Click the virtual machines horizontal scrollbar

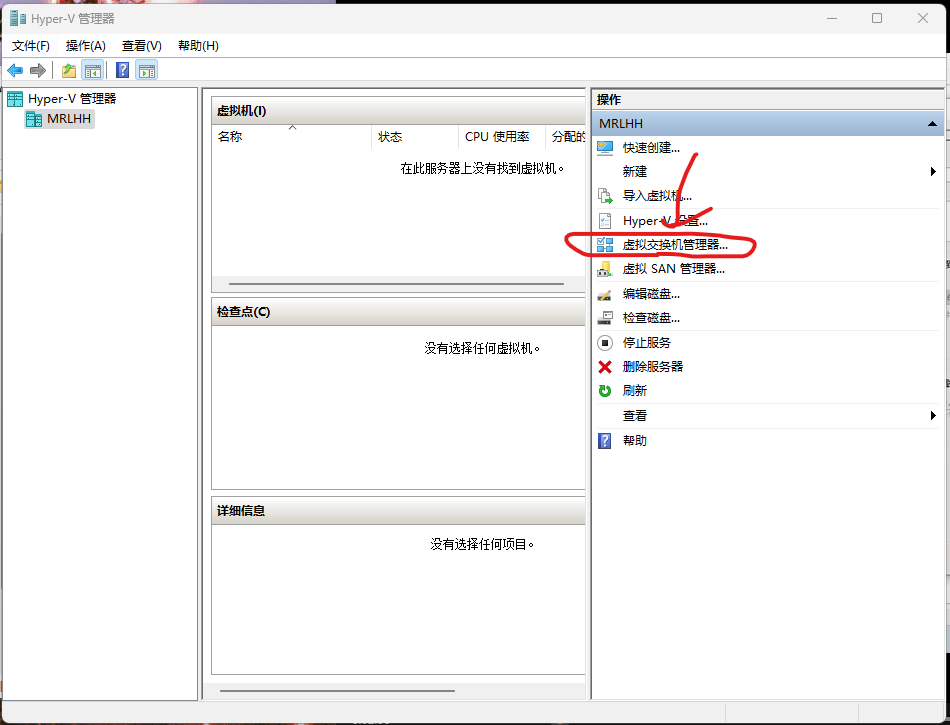click(396, 283)
